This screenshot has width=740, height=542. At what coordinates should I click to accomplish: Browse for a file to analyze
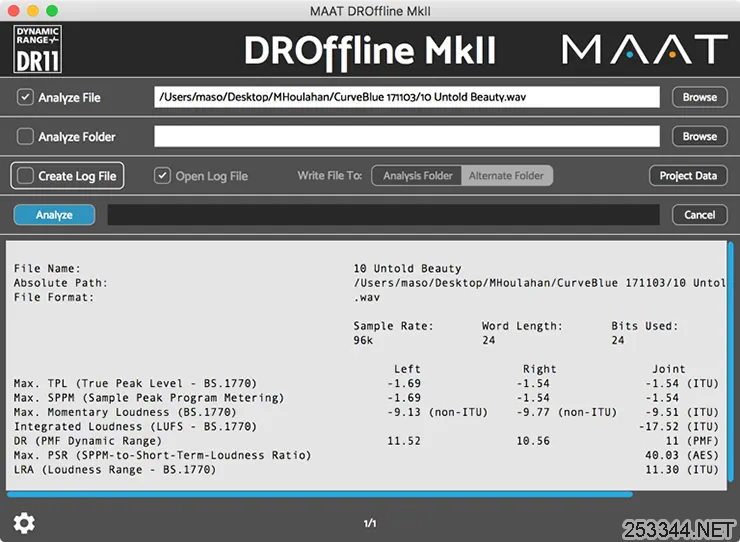coord(699,97)
